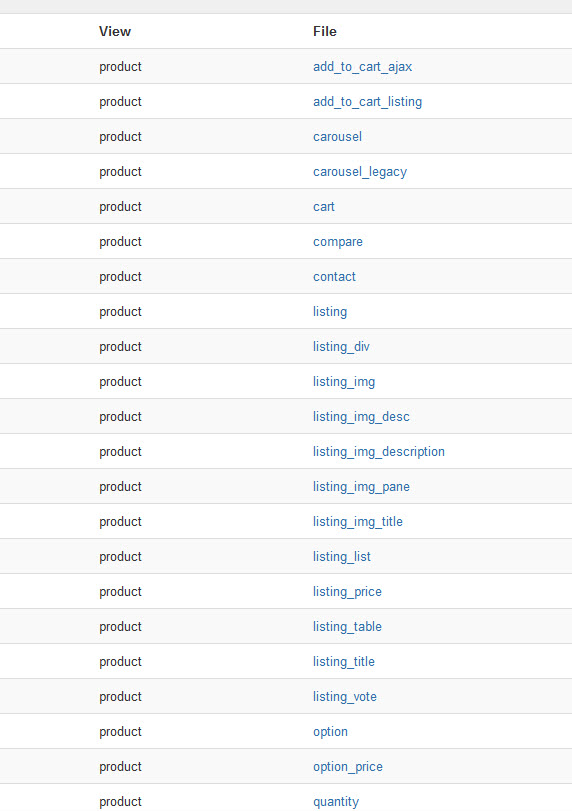Image resolution: width=572 pixels, height=811 pixels.
Task: Open the listing file link
Action: click(330, 312)
